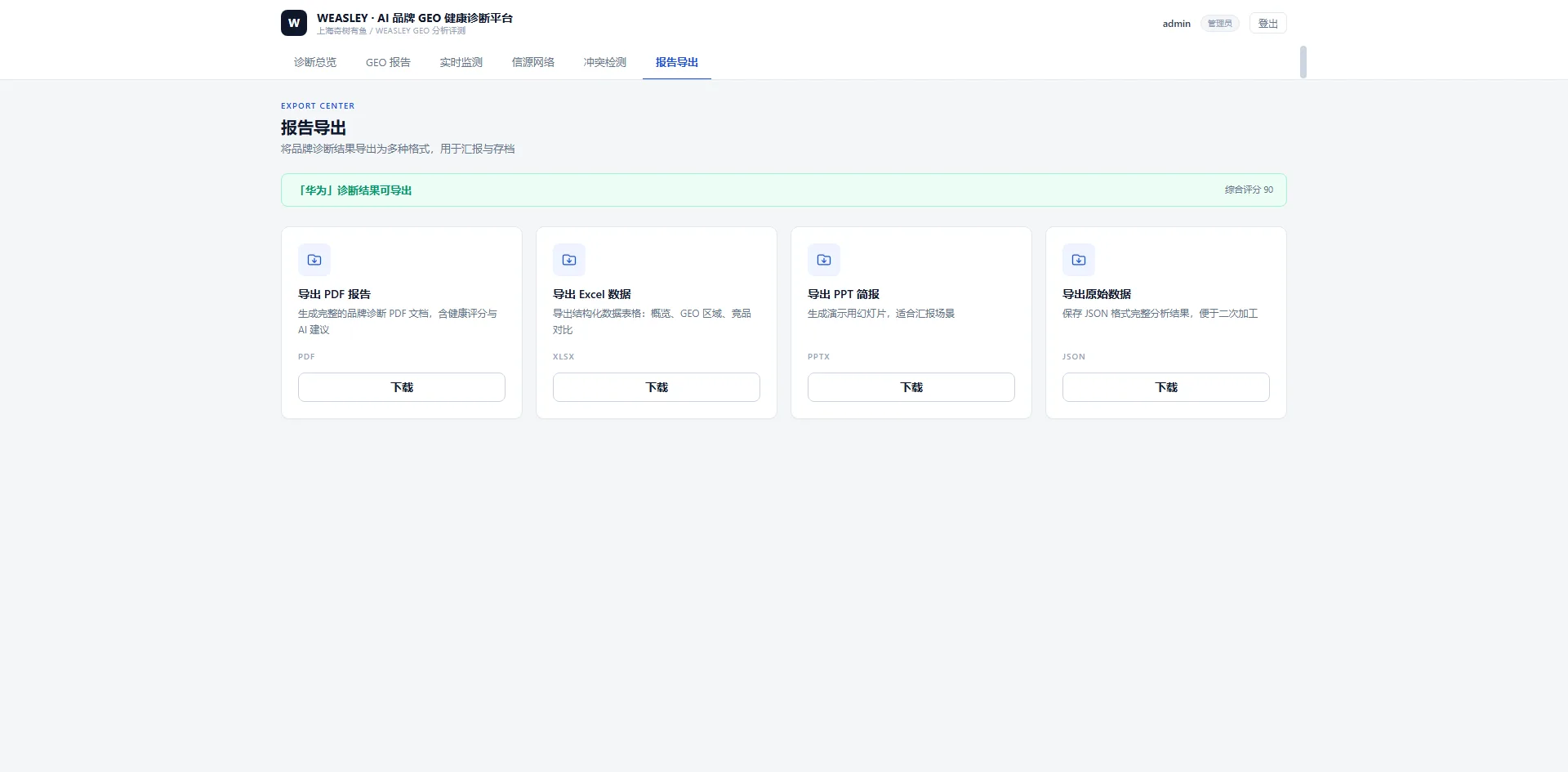Click the JSON format label
This screenshot has width=1568, height=772.
(1074, 357)
